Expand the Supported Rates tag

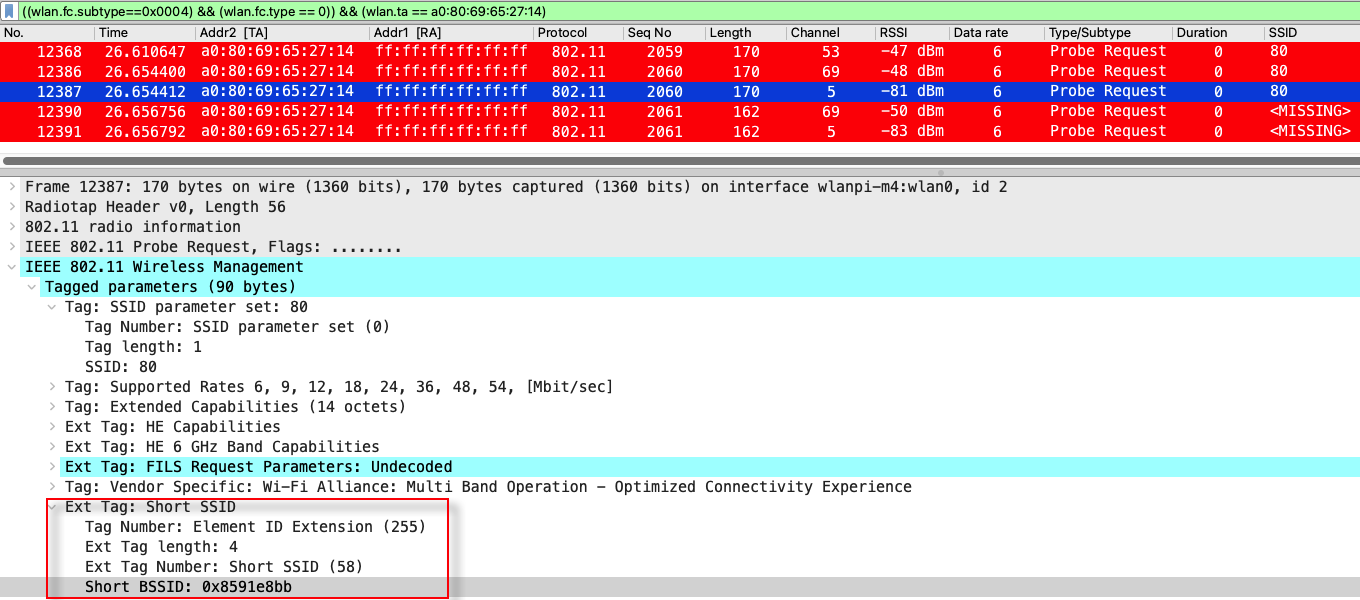(x=51, y=387)
